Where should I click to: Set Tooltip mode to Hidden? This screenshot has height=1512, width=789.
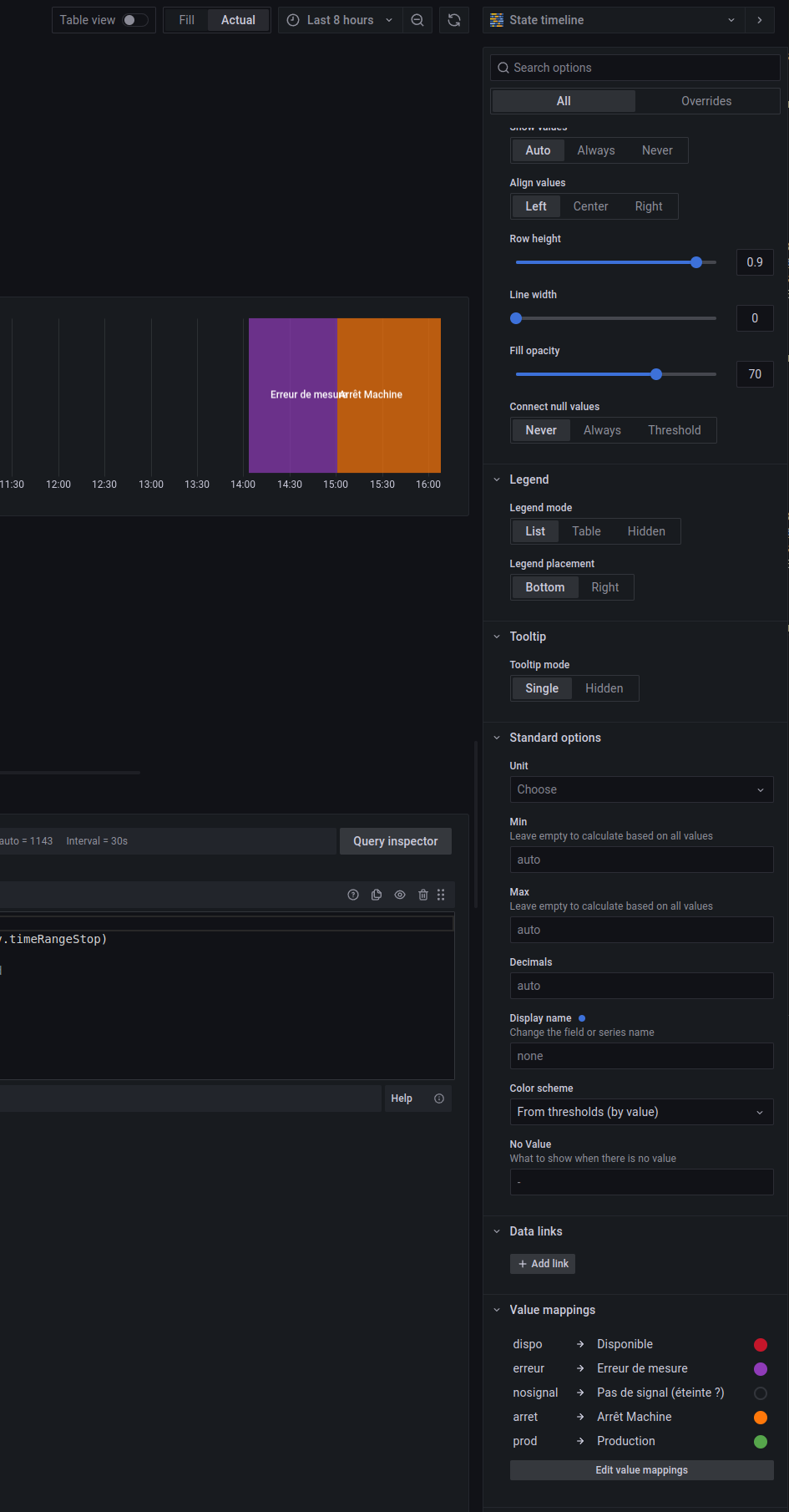coord(604,688)
